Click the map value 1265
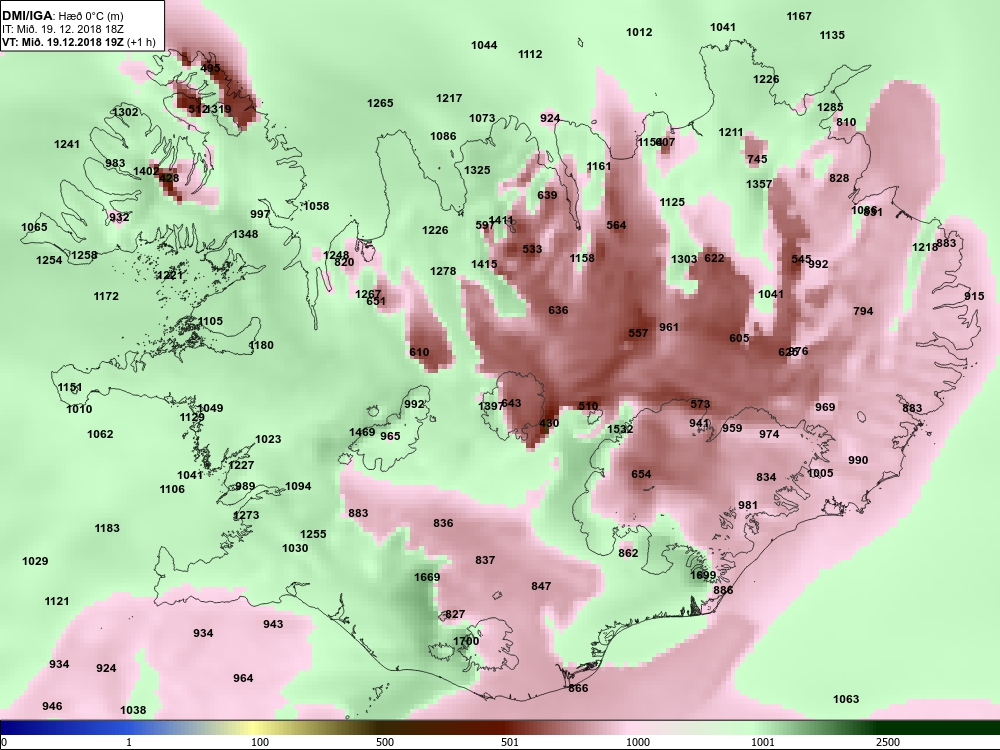1000x750 pixels. (380, 103)
